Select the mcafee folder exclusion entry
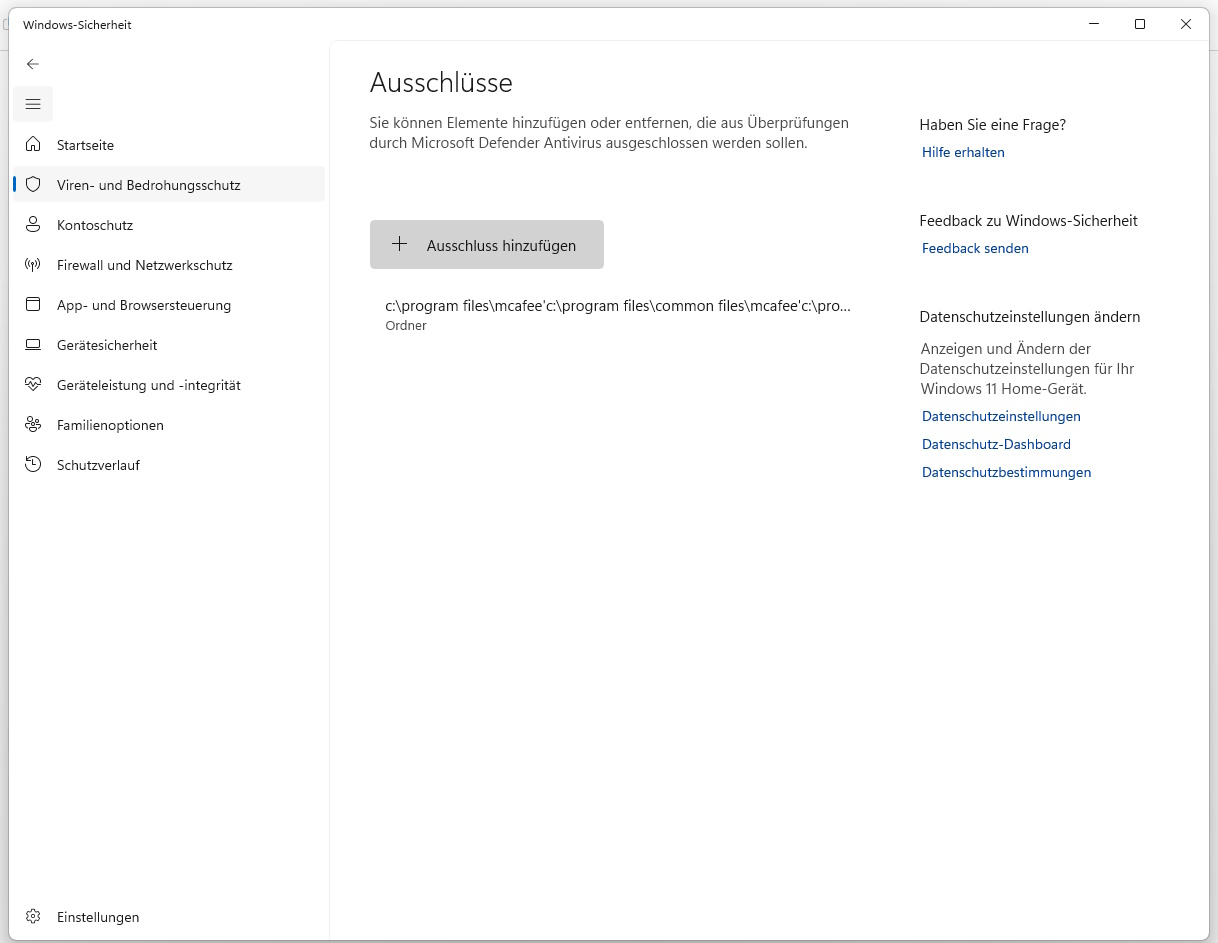 [x=618, y=314]
